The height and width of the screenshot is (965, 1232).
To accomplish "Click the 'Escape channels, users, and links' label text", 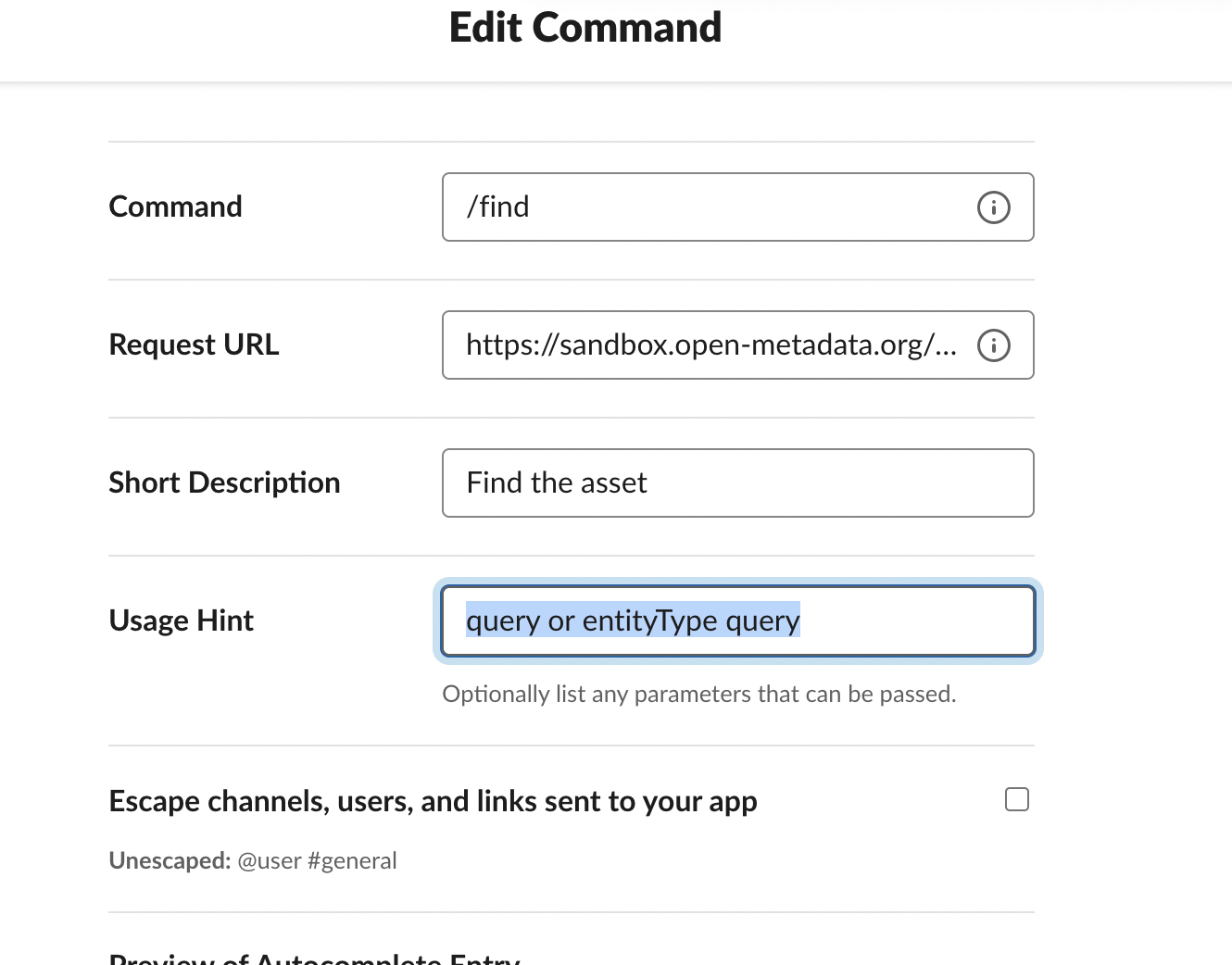I will point(433,801).
